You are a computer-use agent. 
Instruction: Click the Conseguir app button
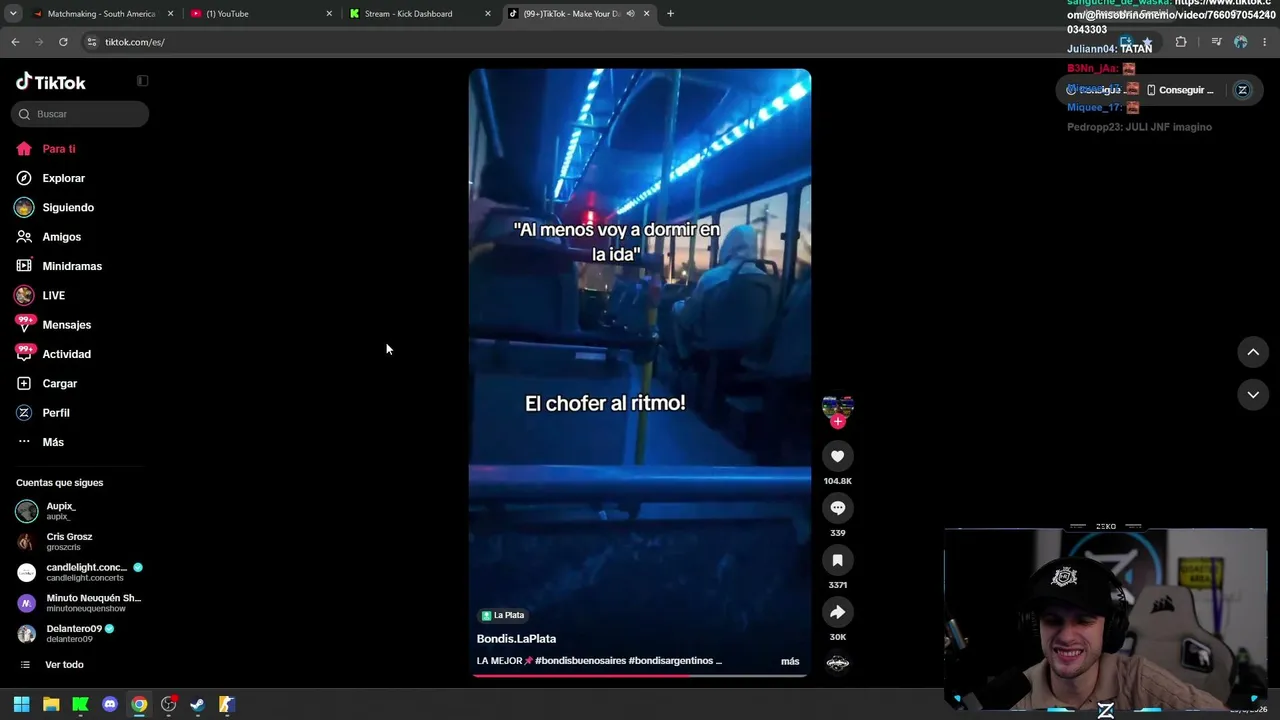point(1180,90)
